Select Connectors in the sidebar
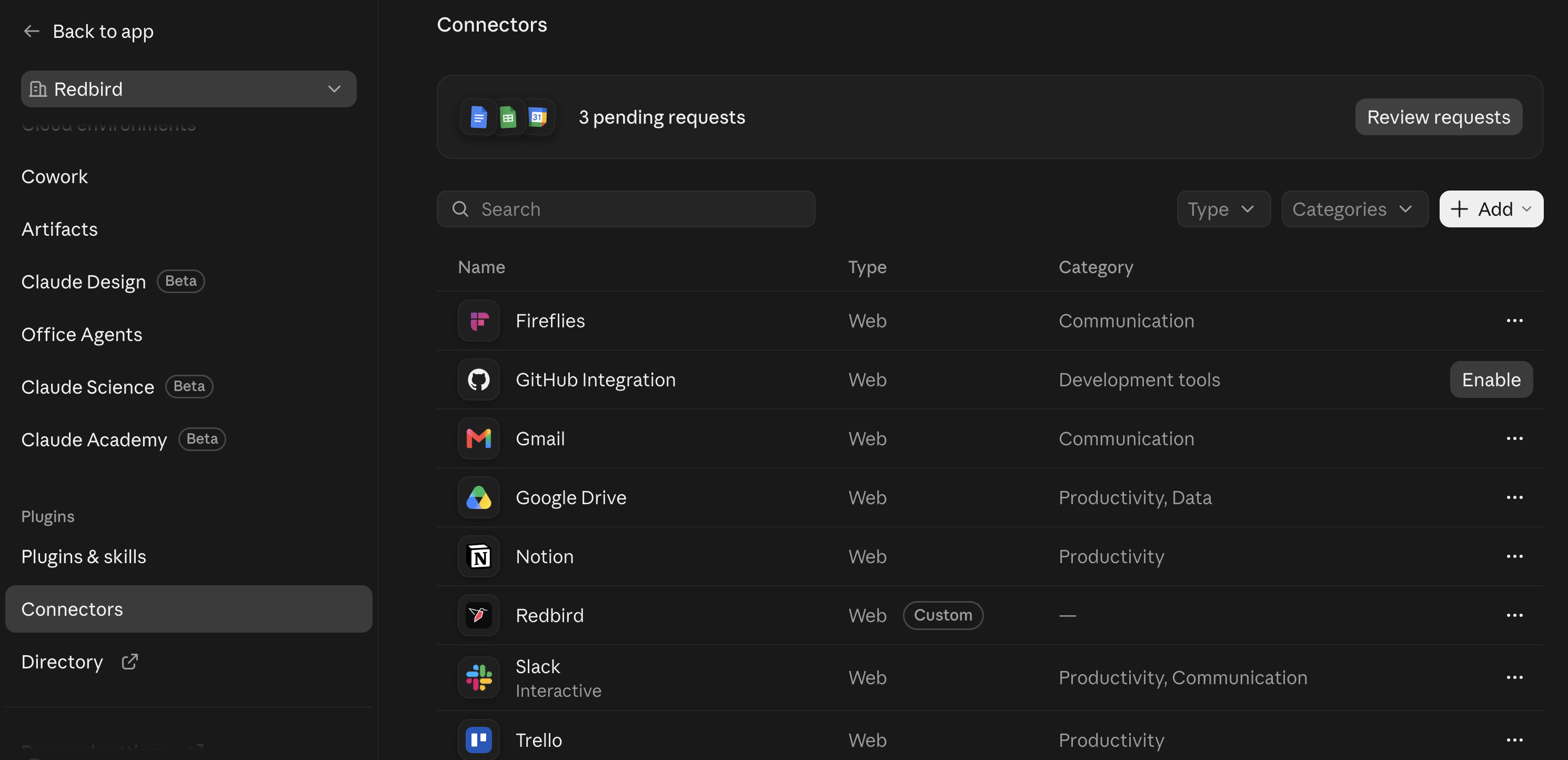Screen dimensions: 1568x760 tap(189, 609)
